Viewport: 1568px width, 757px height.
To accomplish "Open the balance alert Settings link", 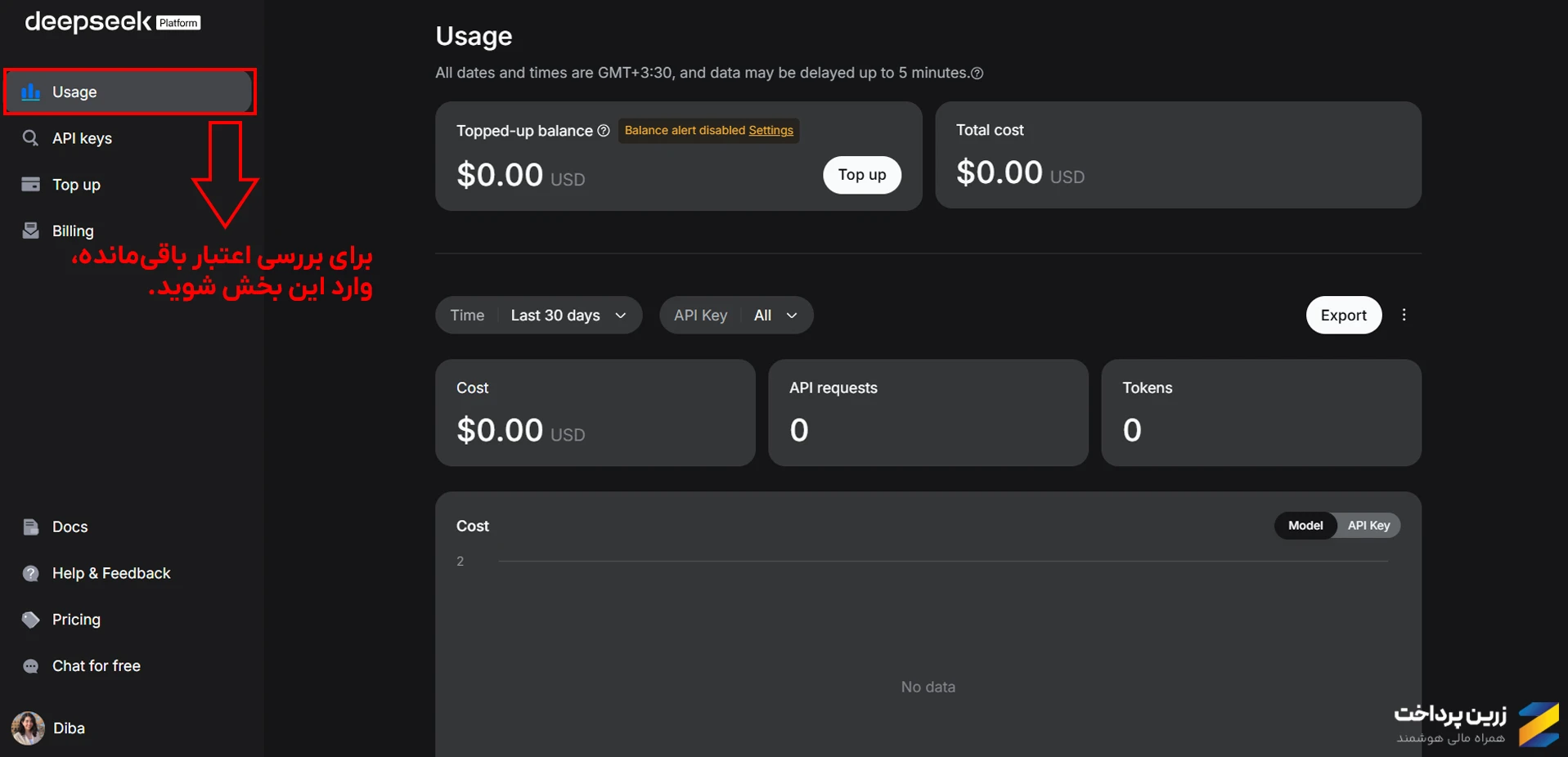I will click(x=771, y=131).
